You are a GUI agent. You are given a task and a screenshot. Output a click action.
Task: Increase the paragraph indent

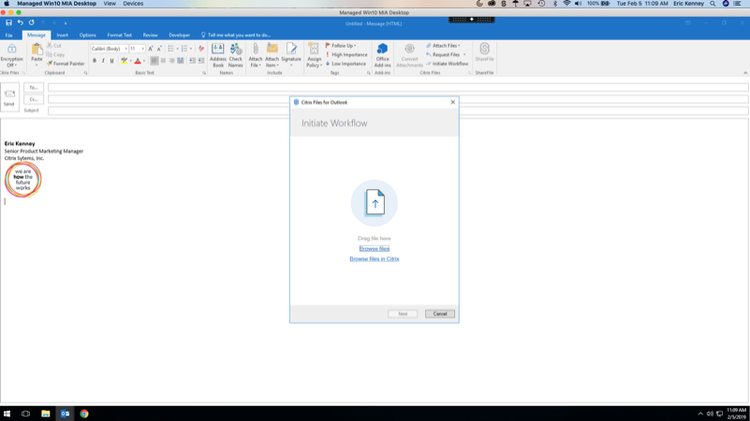(201, 61)
